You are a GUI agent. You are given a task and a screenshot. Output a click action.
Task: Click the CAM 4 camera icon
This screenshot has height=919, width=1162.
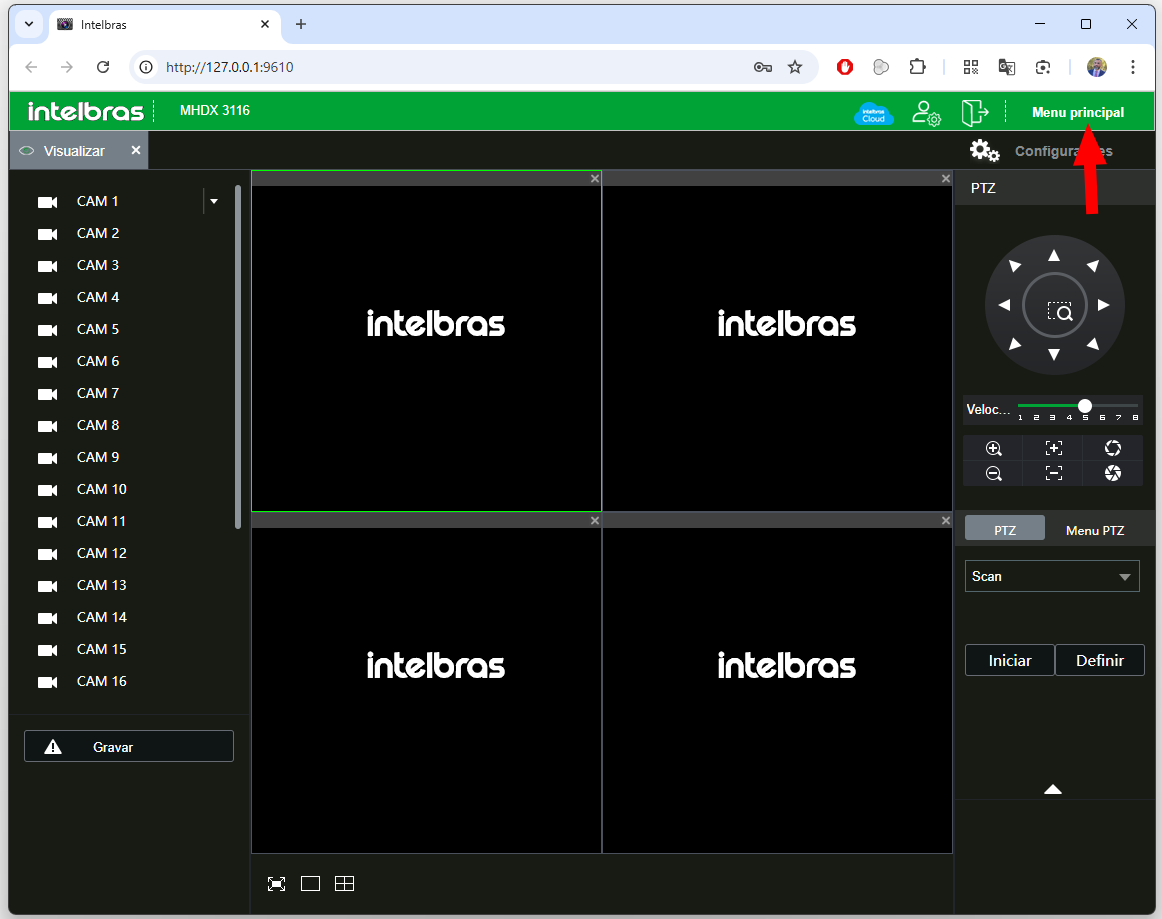47,298
